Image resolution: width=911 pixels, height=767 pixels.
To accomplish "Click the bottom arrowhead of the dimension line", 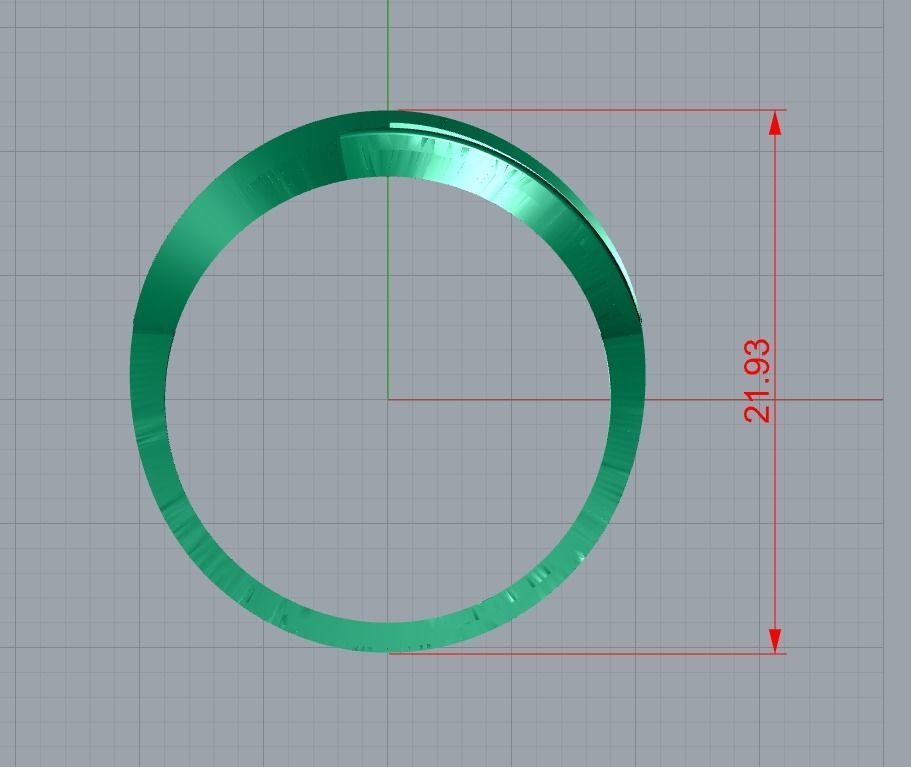I will point(775,640).
